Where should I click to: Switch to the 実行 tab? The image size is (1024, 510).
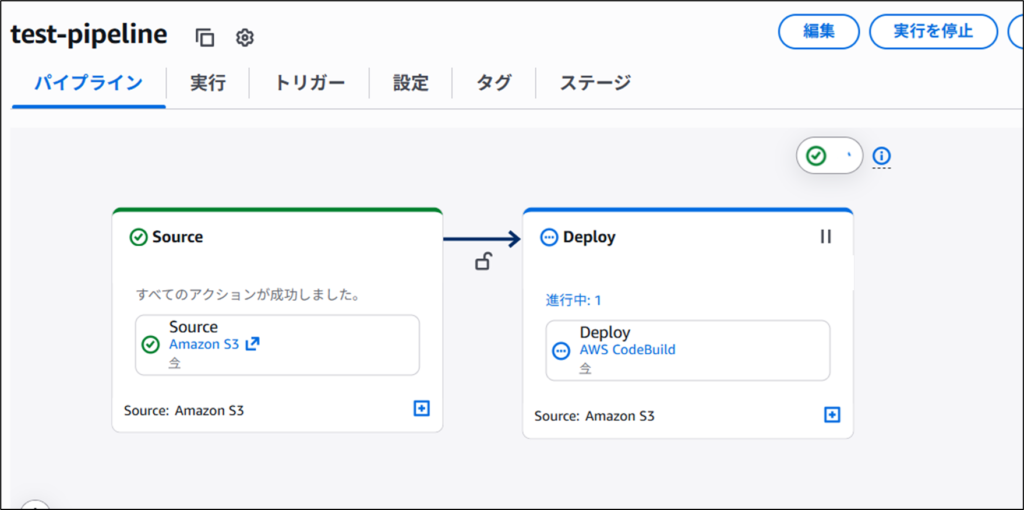click(x=208, y=83)
